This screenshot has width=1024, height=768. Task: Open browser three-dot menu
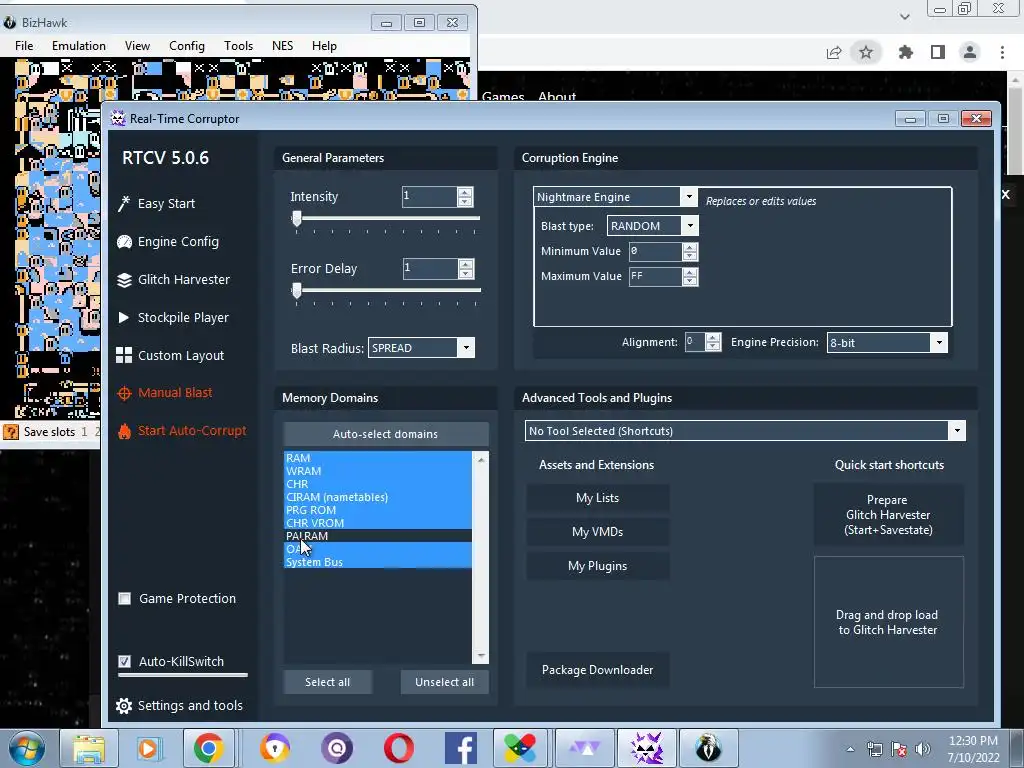coord(1002,52)
